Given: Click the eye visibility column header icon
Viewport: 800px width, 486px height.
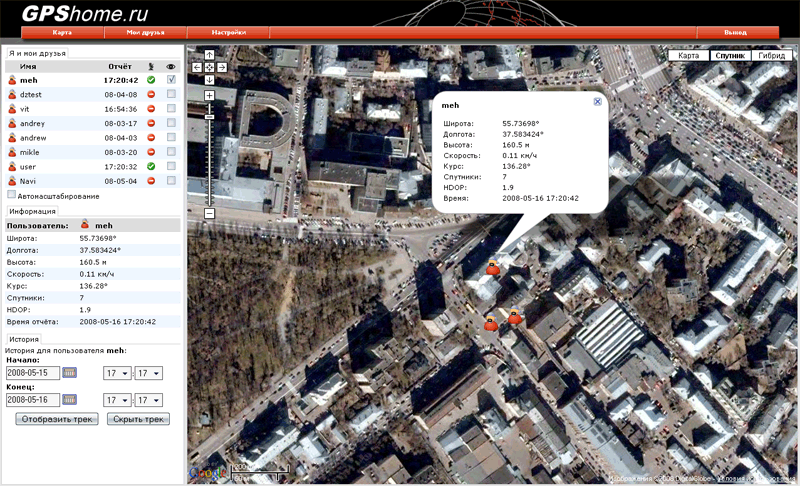Looking at the screenshot, I should (x=171, y=66).
